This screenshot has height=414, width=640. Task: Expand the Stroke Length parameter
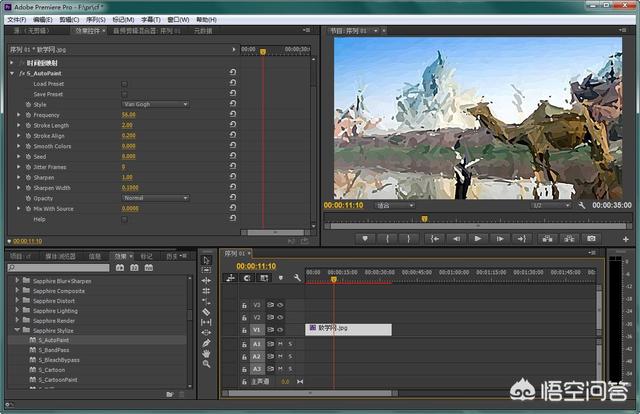pos(19,125)
